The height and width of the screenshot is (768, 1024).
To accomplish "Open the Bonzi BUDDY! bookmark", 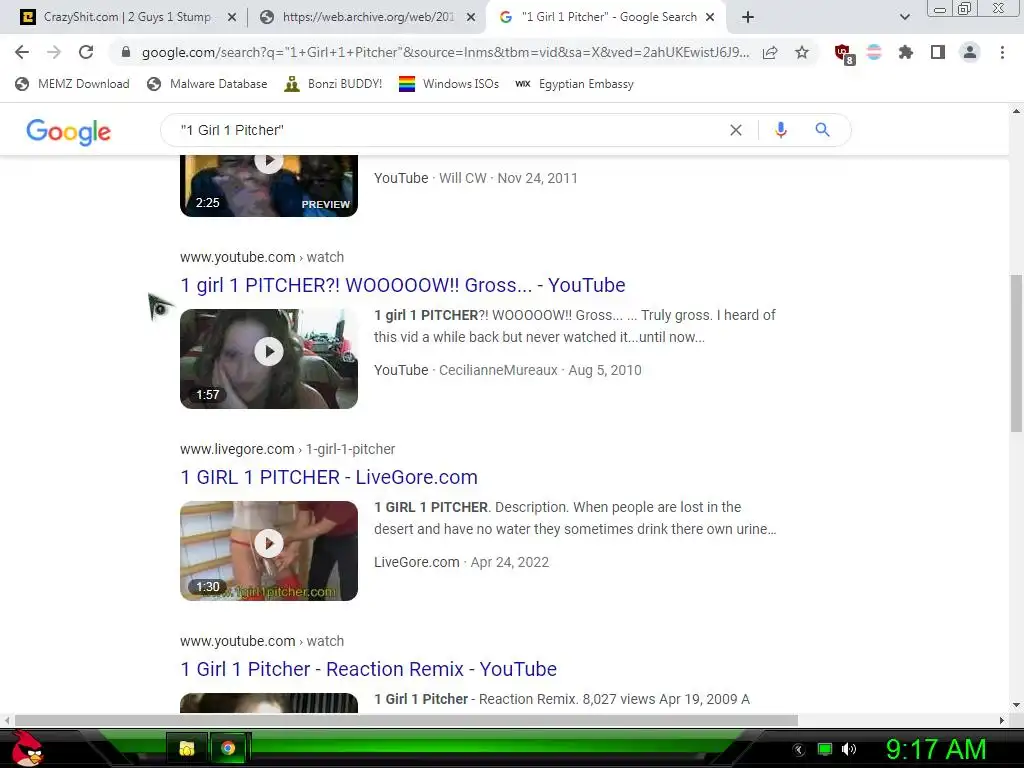I will [333, 84].
